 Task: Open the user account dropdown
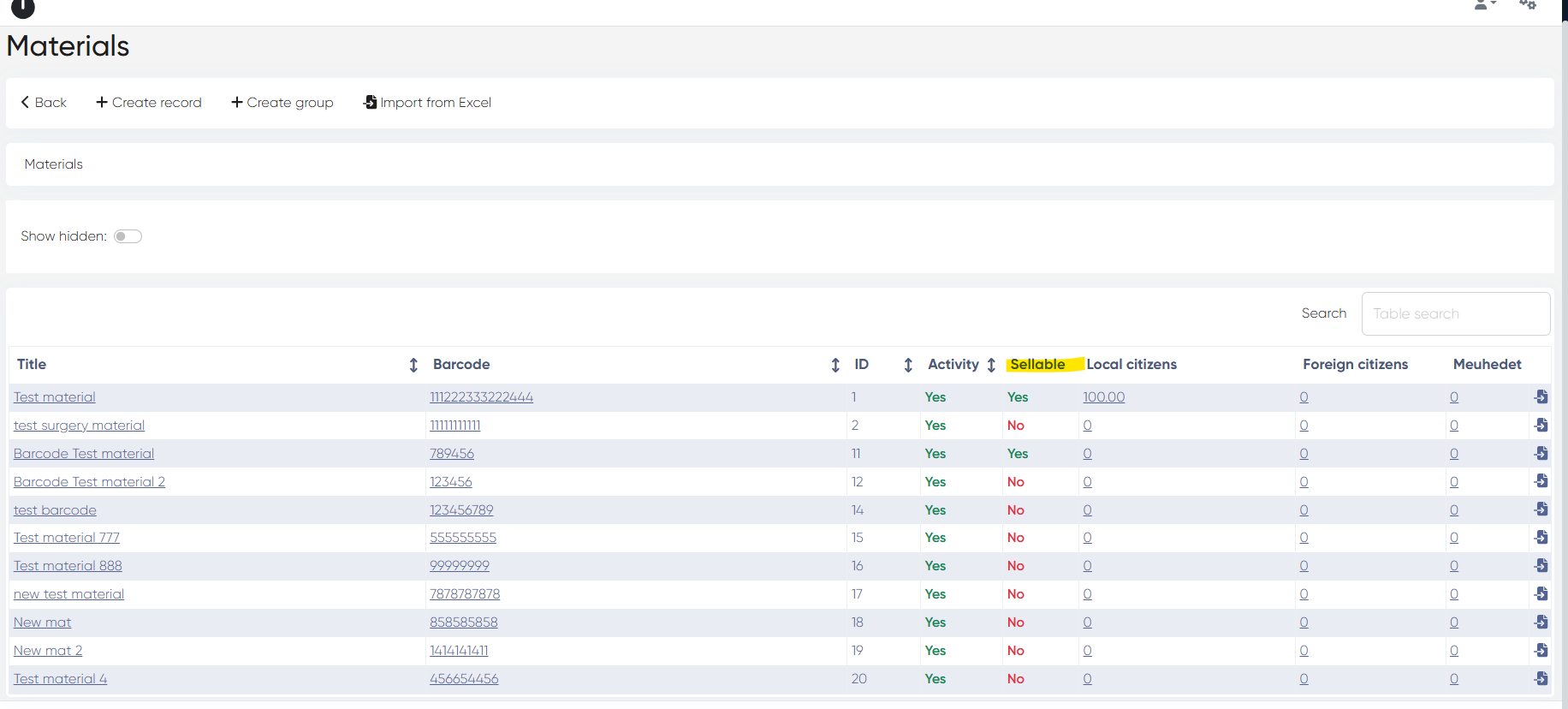click(x=1483, y=5)
